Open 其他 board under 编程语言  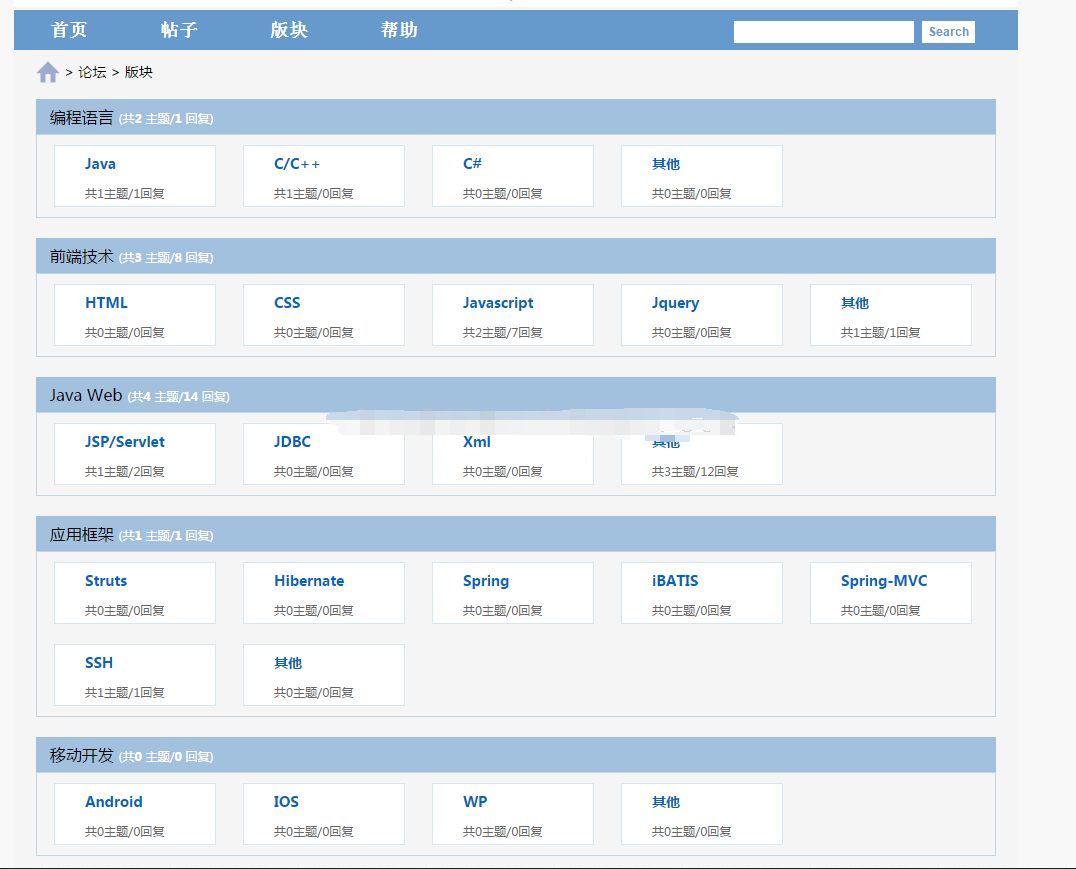click(x=666, y=164)
